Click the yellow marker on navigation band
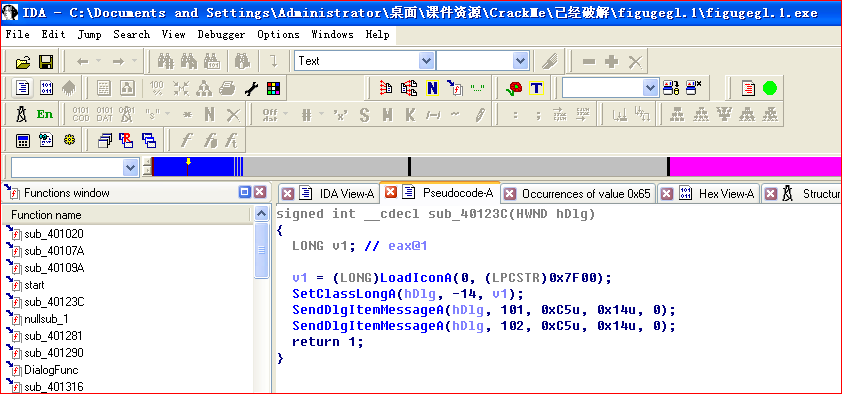The height and width of the screenshot is (394, 842). pyautogui.click(x=188, y=162)
